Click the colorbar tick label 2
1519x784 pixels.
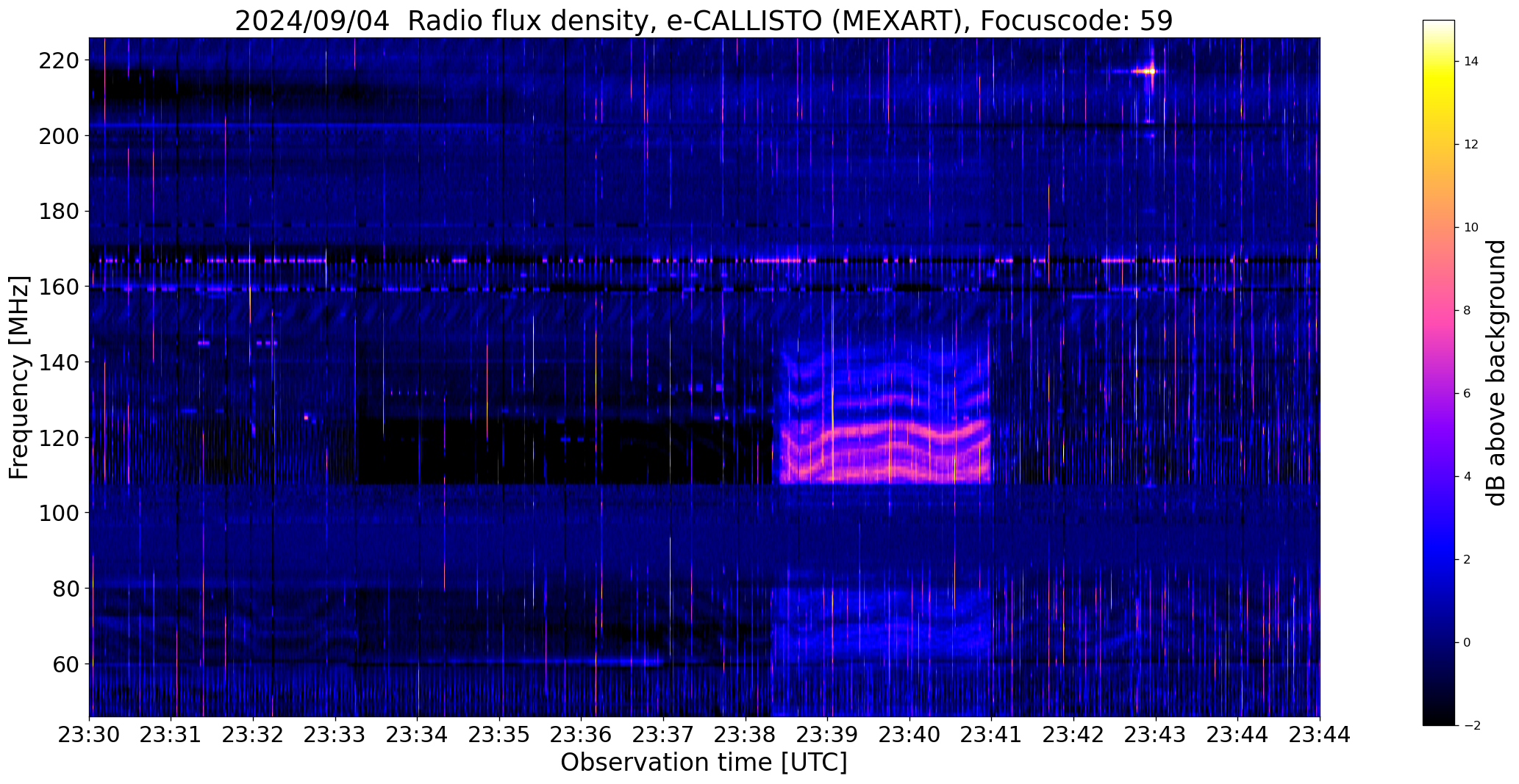(1468, 559)
